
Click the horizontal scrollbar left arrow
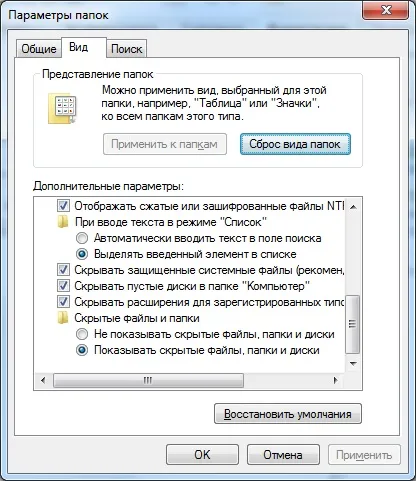[x=43, y=380]
